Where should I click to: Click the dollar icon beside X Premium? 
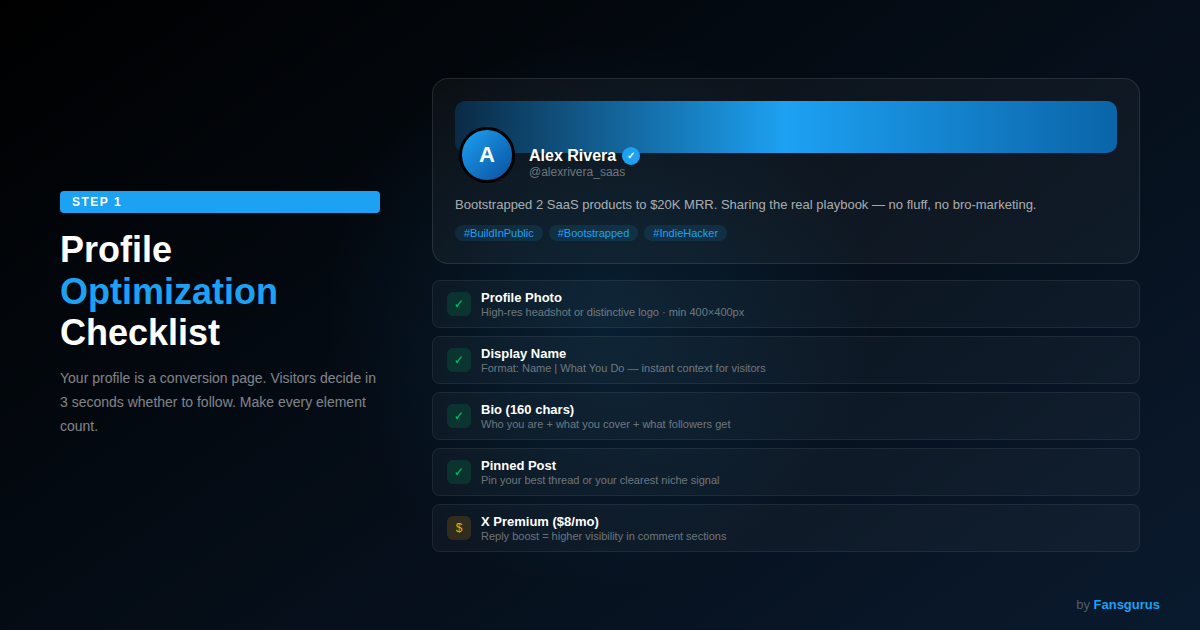pyautogui.click(x=458, y=527)
